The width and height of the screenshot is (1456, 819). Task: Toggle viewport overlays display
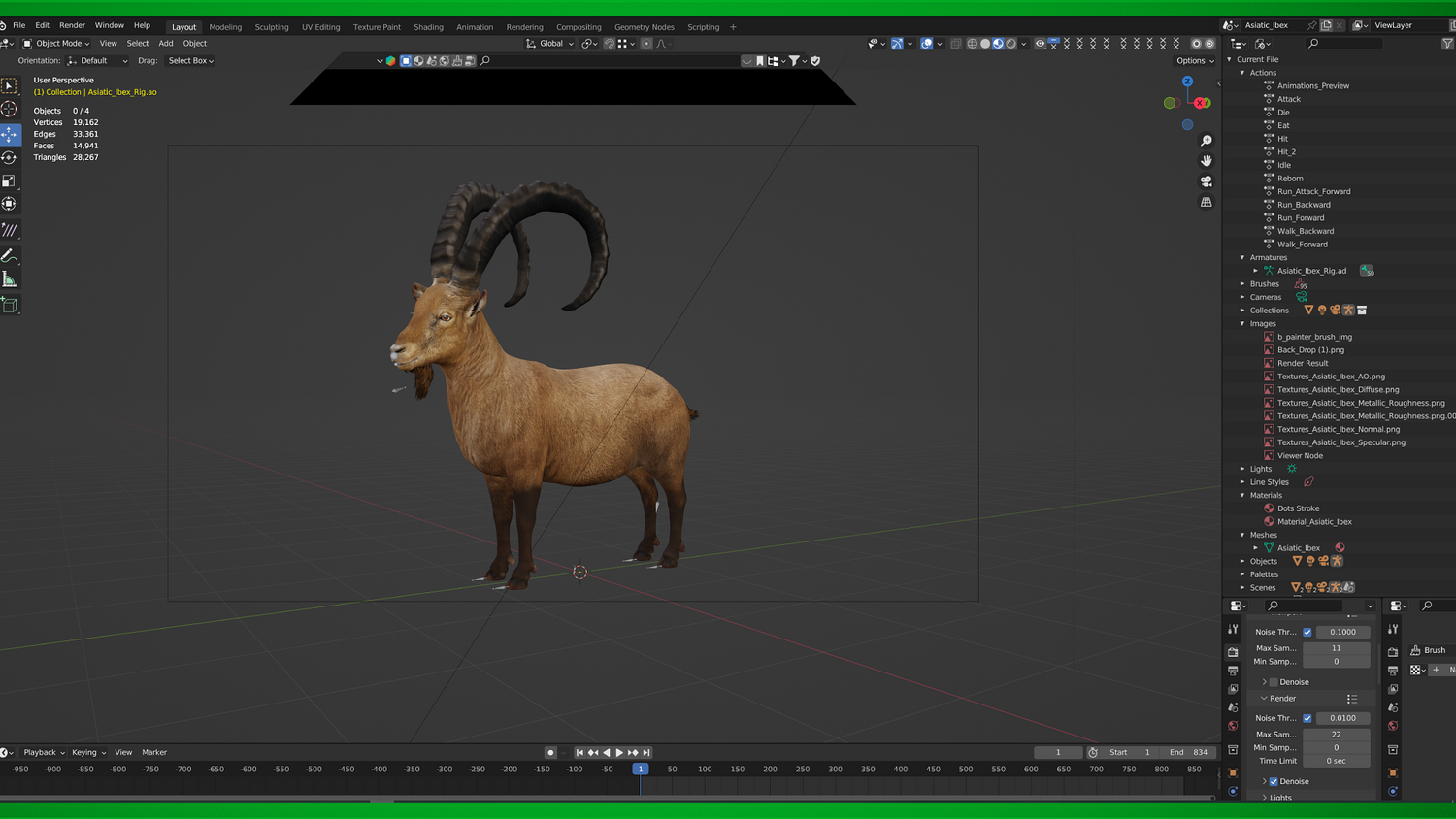(x=927, y=44)
